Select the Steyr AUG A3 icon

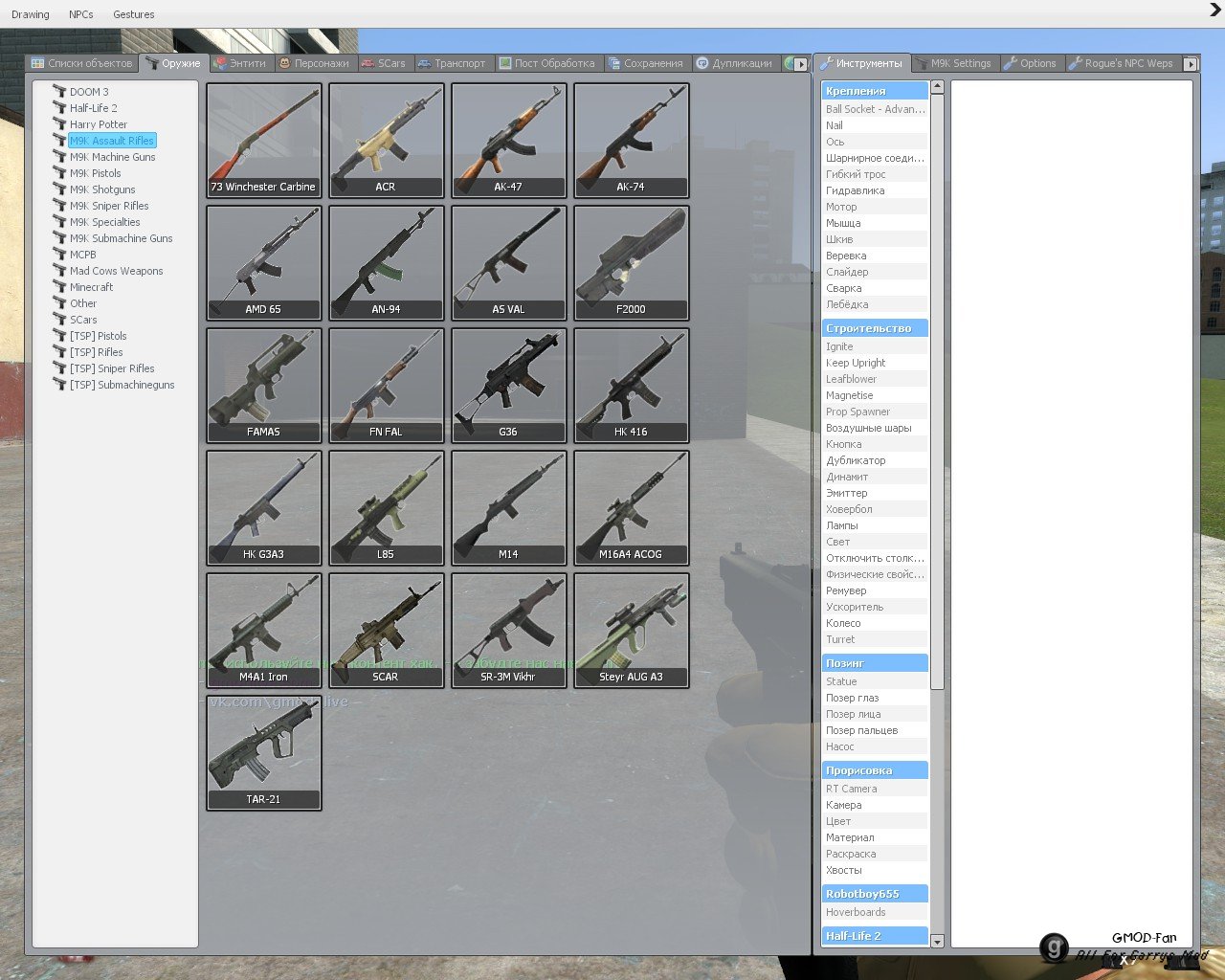tap(632, 630)
